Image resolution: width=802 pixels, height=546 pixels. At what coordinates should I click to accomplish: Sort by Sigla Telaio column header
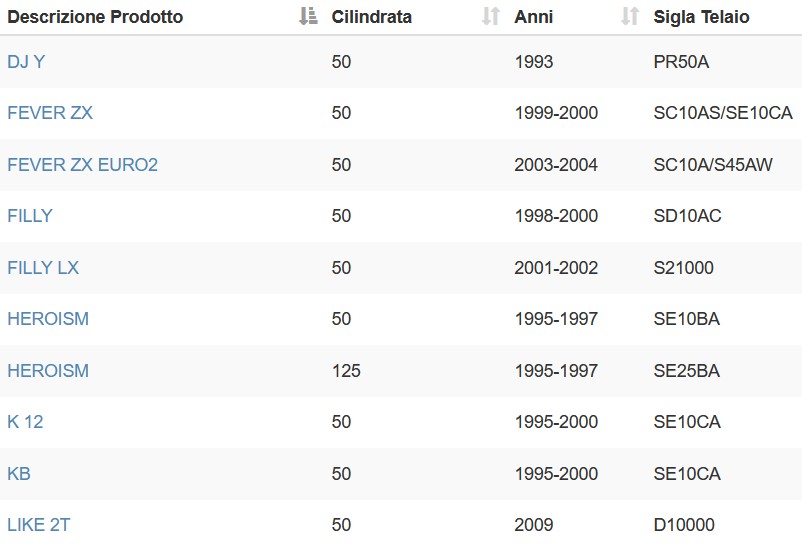point(701,17)
